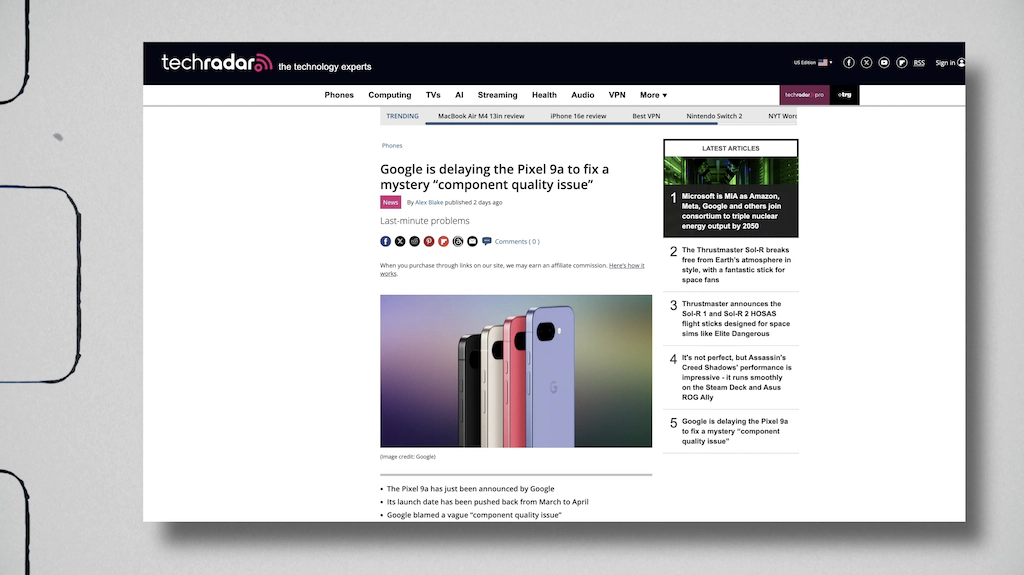Click 'LATEST ARTICLES' sidebar heading
Screen dimensions: 1024x575
pos(731,148)
